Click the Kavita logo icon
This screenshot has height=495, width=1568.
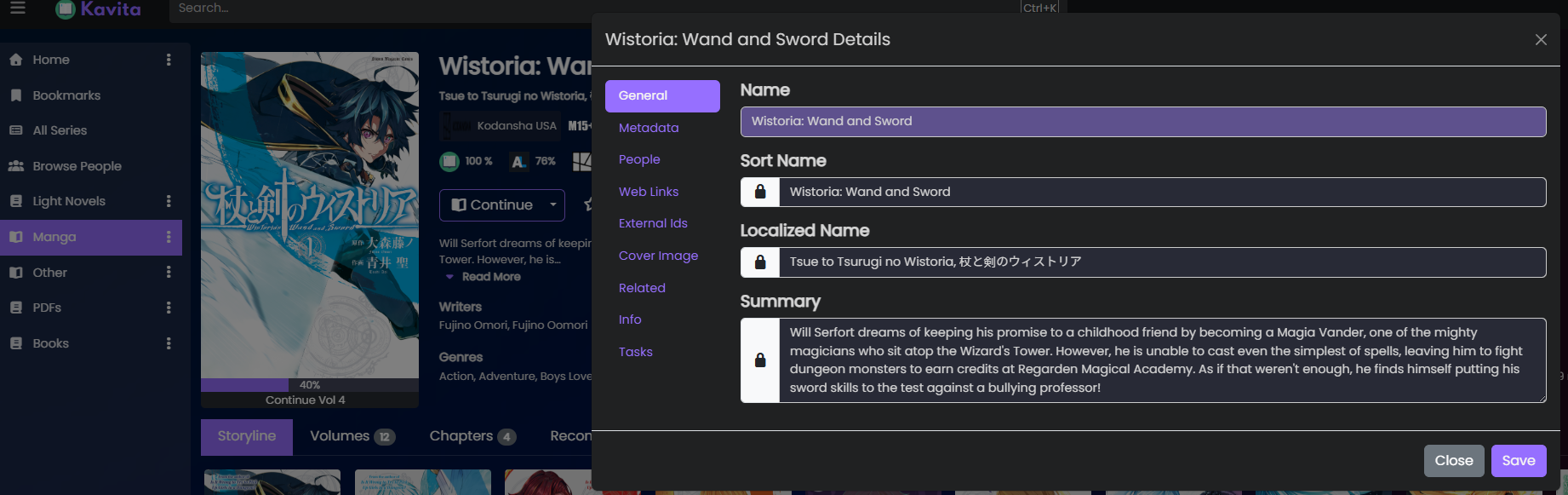tap(66, 9)
